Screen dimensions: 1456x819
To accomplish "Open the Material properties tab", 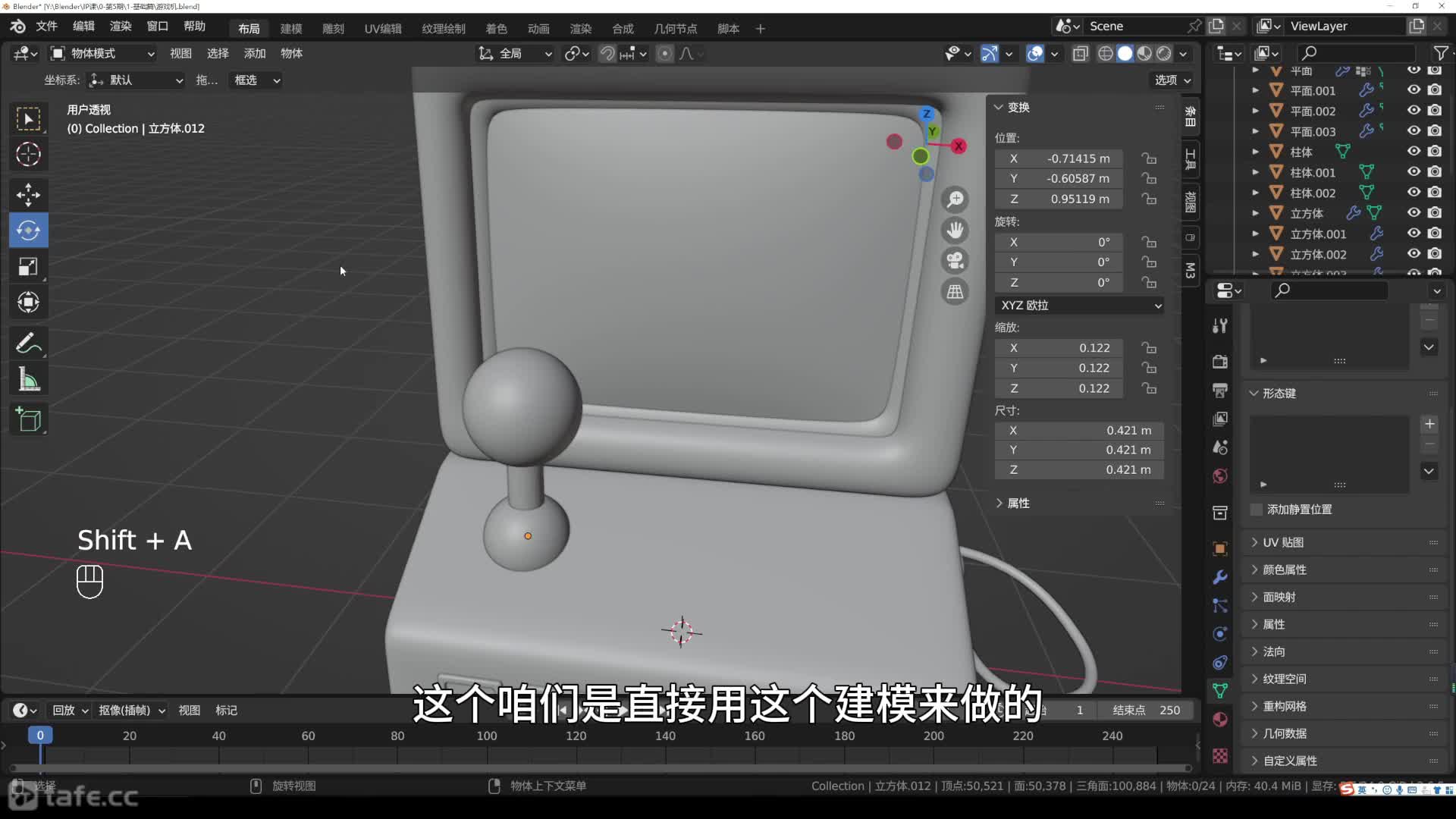I will coord(1220,720).
